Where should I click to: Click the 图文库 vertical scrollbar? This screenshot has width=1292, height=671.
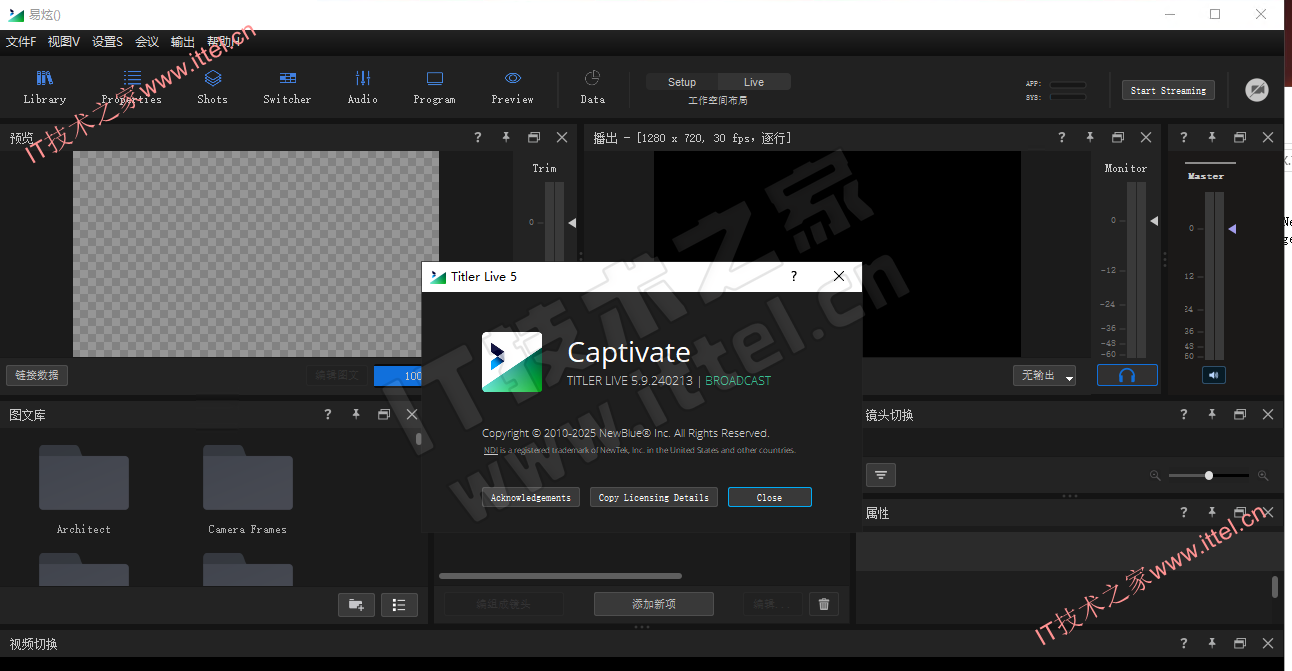(418, 439)
